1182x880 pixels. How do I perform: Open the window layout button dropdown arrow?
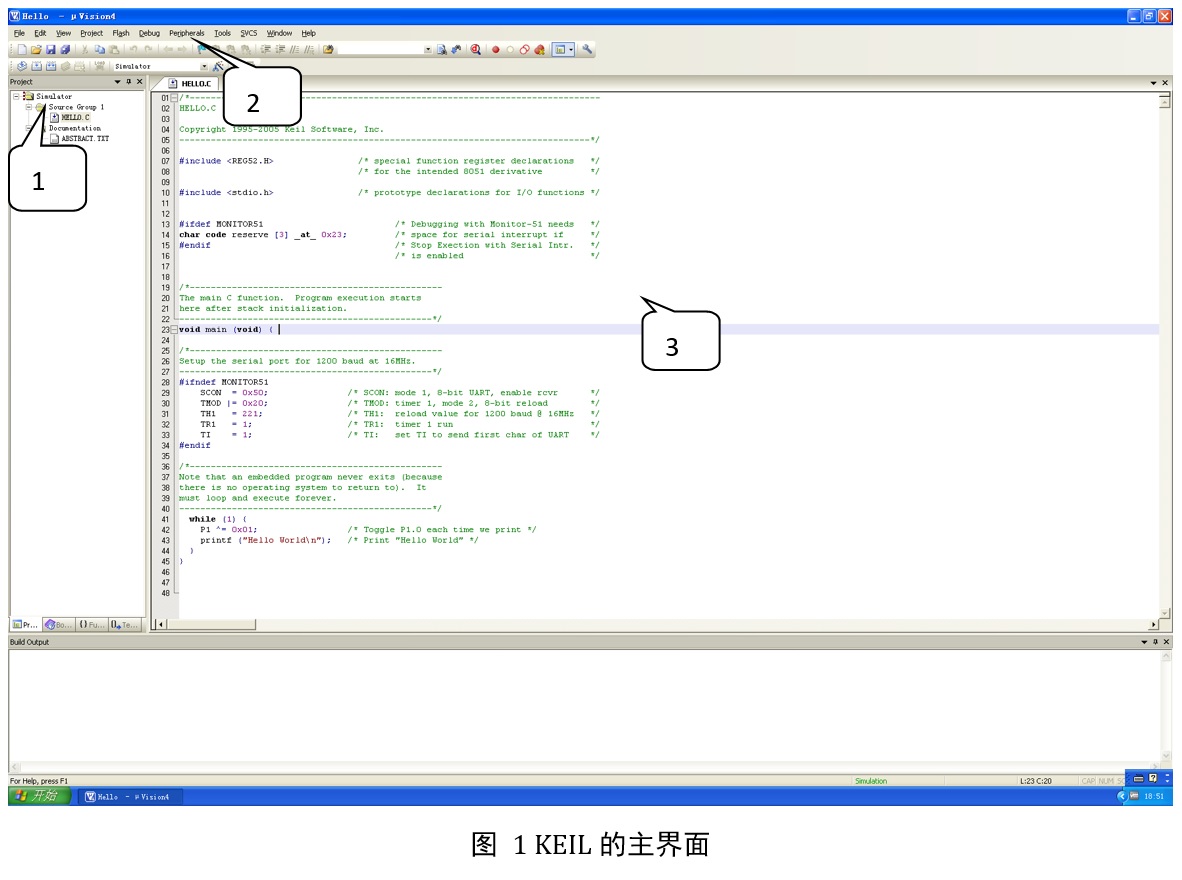571,50
